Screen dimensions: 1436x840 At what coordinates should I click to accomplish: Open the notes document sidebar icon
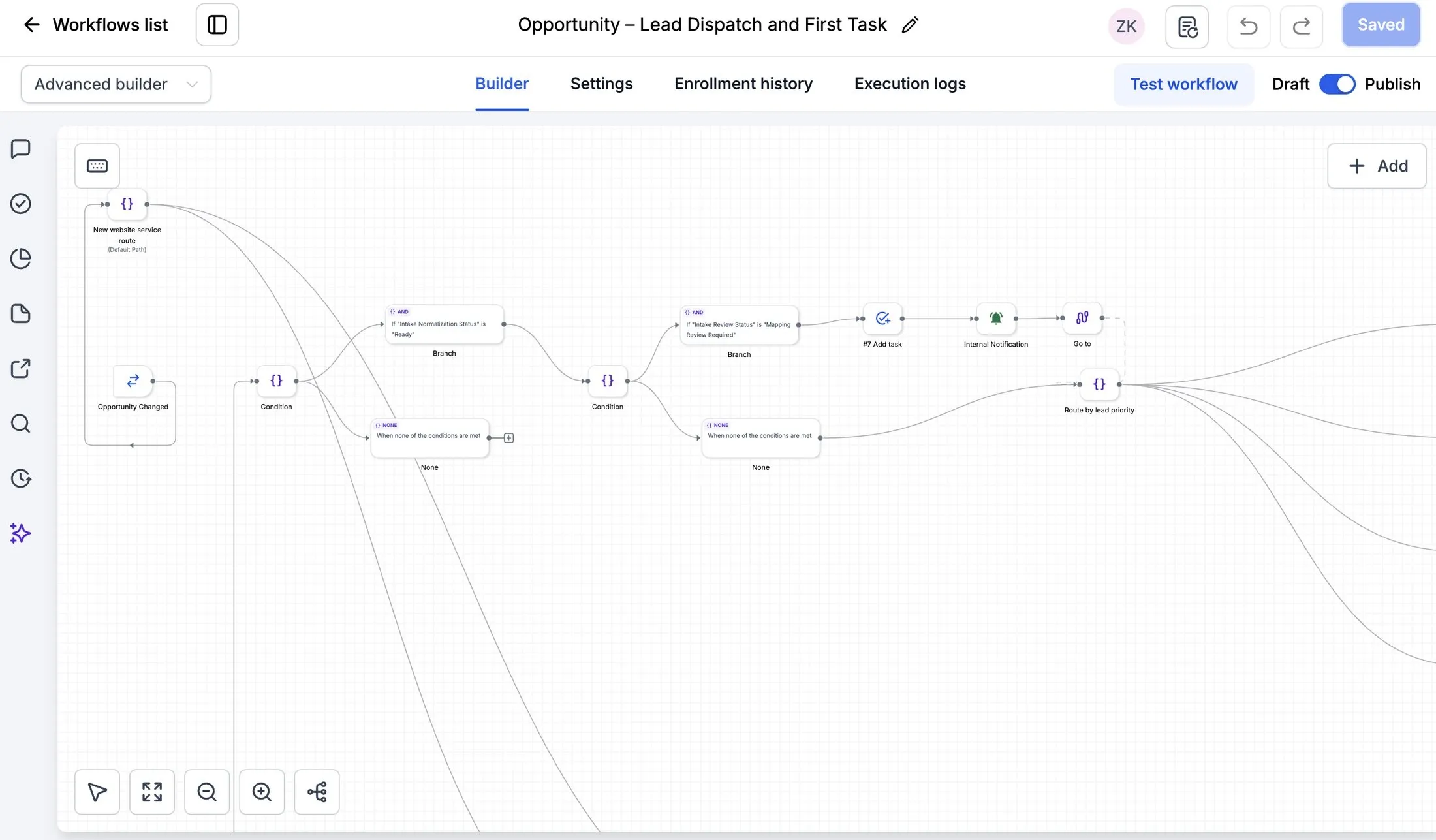(21, 314)
